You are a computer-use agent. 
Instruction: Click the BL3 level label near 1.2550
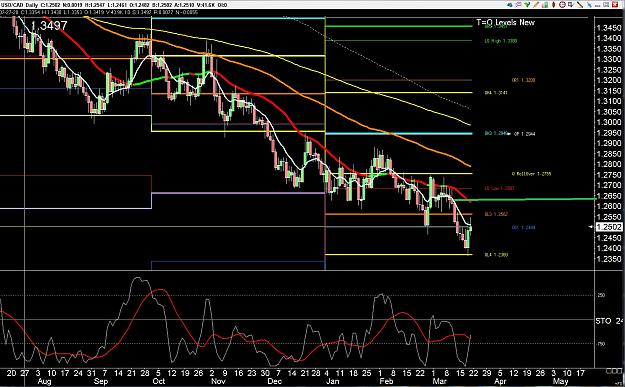pyautogui.click(x=496, y=214)
